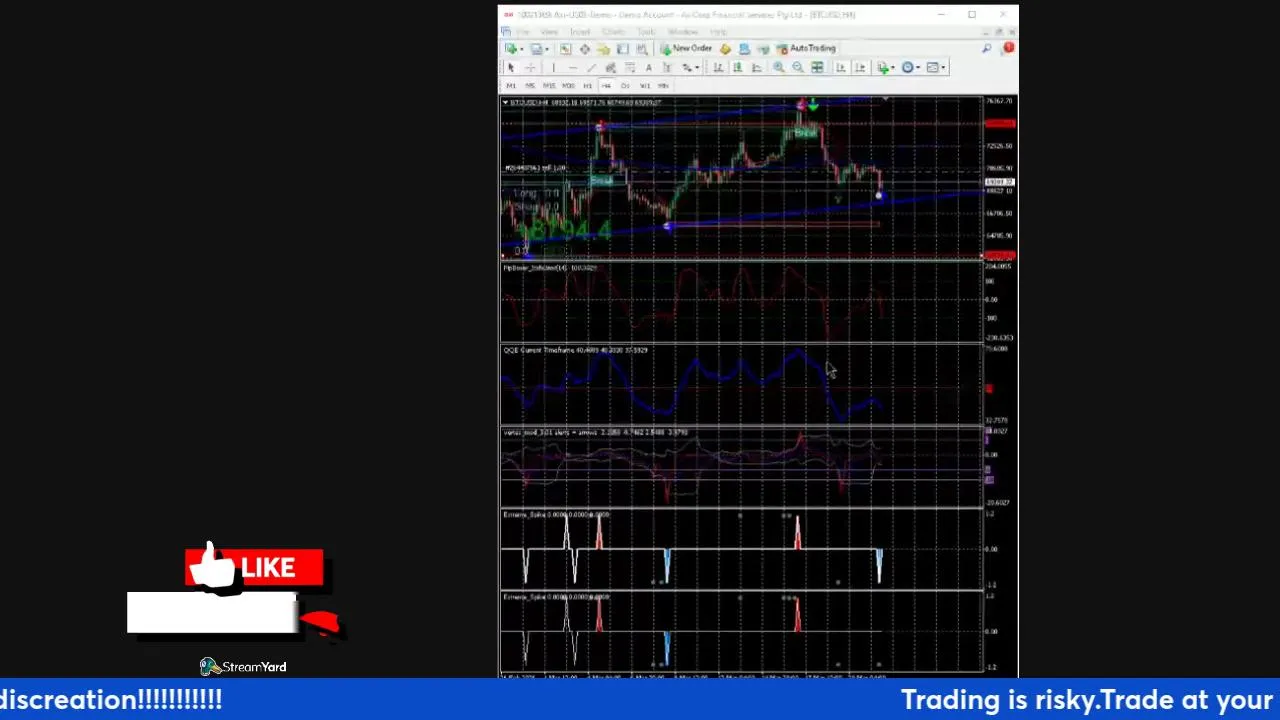The height and width of the screenshot is (720, 1280).
Task: Zoom in on the chart
Action: click(778, 67)
